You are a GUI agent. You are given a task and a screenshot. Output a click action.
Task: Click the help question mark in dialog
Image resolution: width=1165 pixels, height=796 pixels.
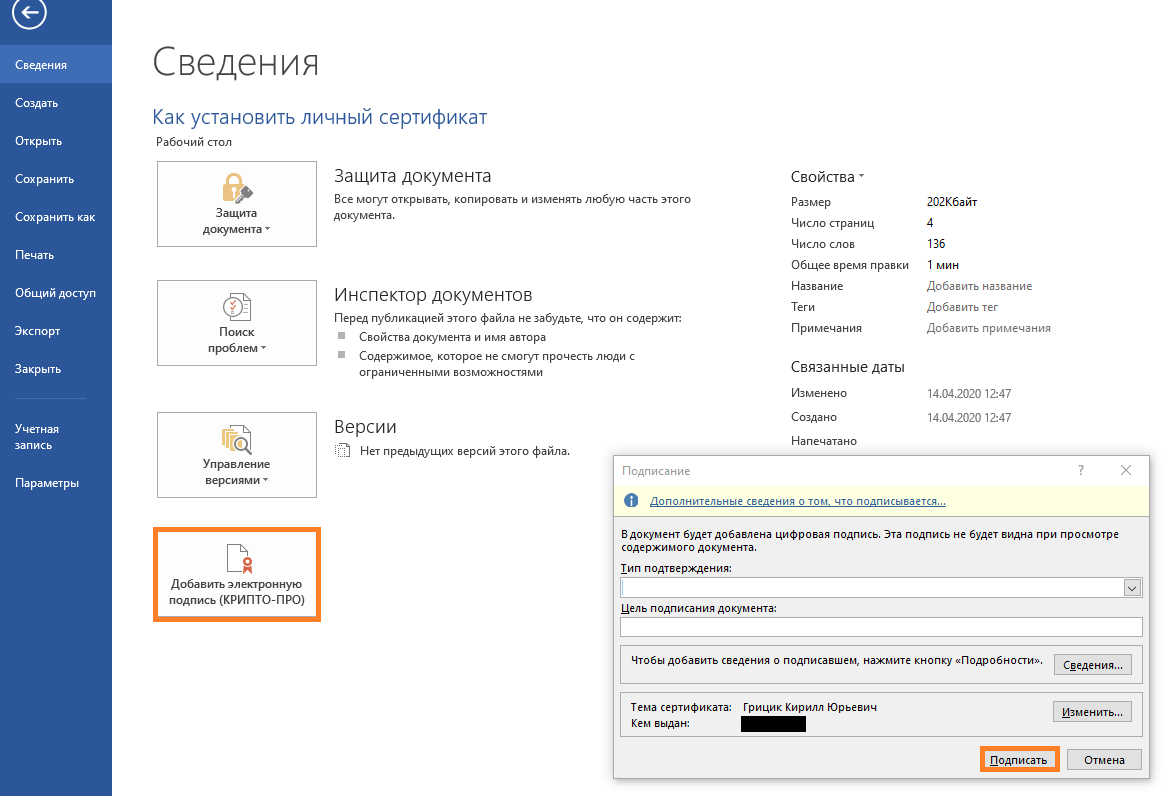click(1080, 470)
